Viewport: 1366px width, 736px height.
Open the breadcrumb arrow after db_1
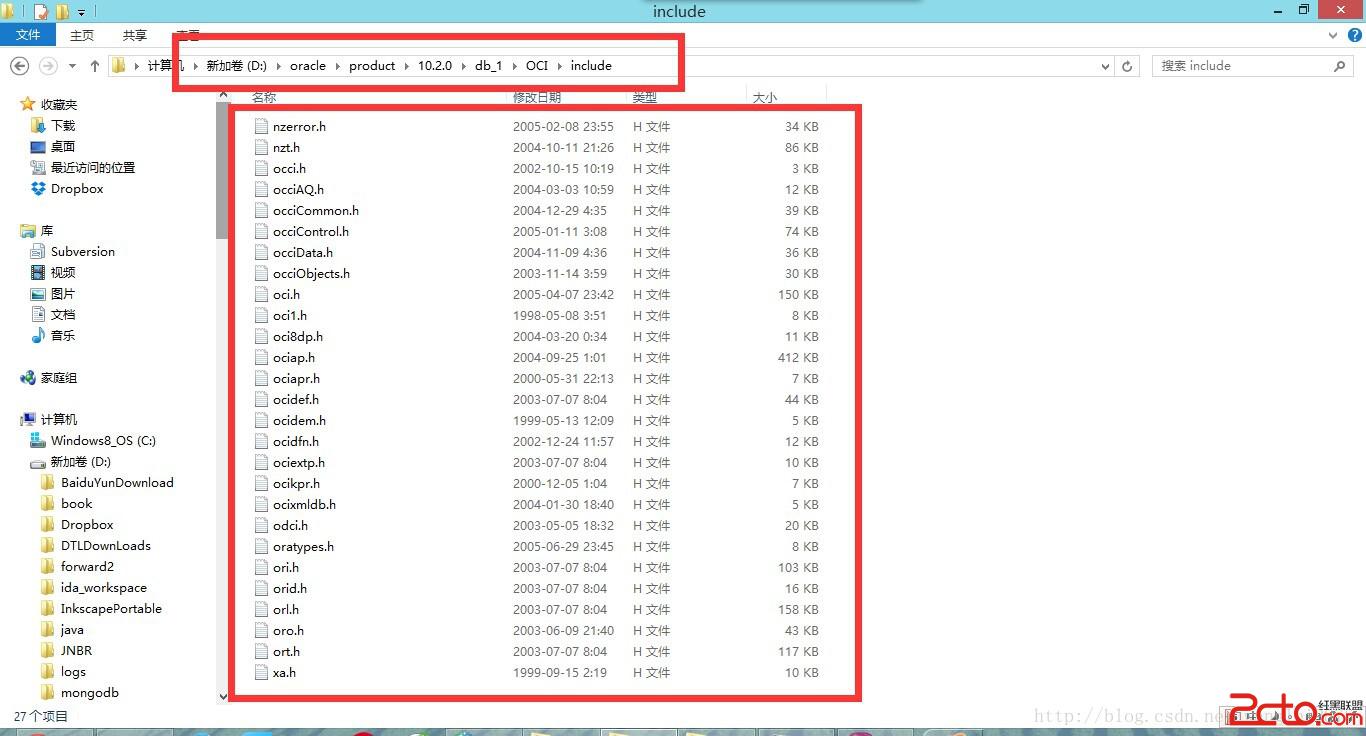pyautogui.click(x=515, y=66)
